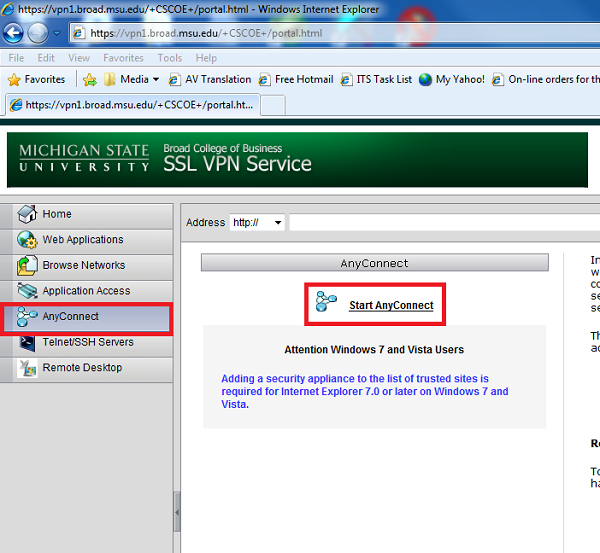Click the Free Hotmail page icon
This screenshot has width=600, height=553.
point(264,80)
